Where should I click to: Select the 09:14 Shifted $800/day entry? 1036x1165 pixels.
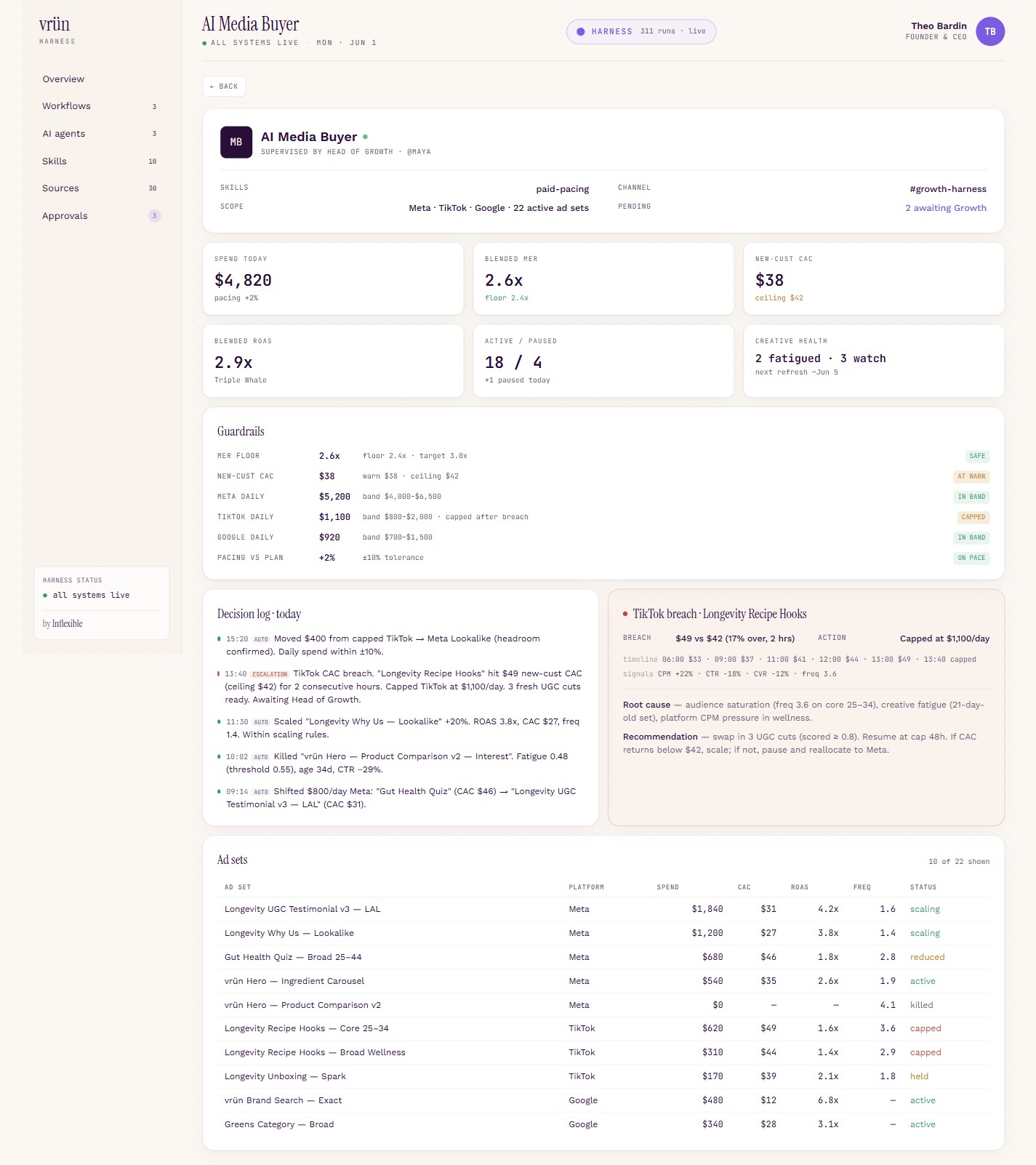point(401,798)
